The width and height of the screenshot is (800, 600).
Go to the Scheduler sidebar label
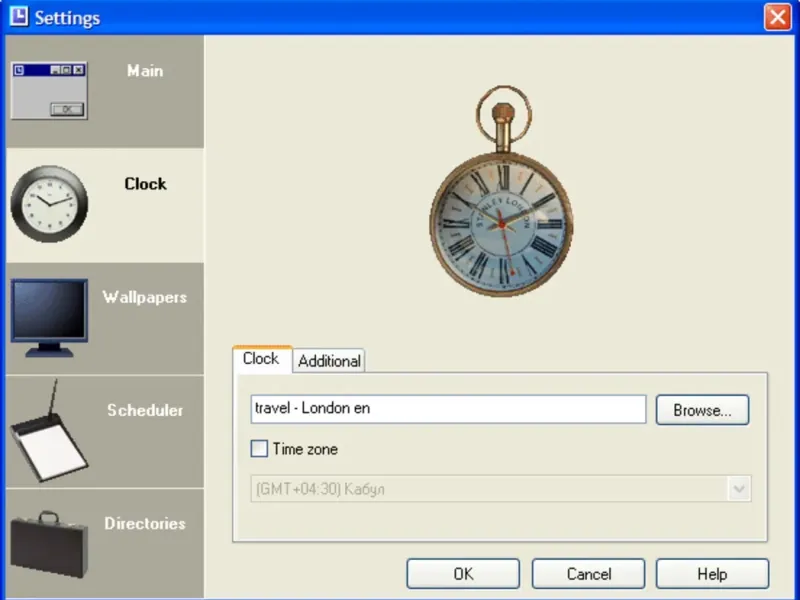pos(145,410)
